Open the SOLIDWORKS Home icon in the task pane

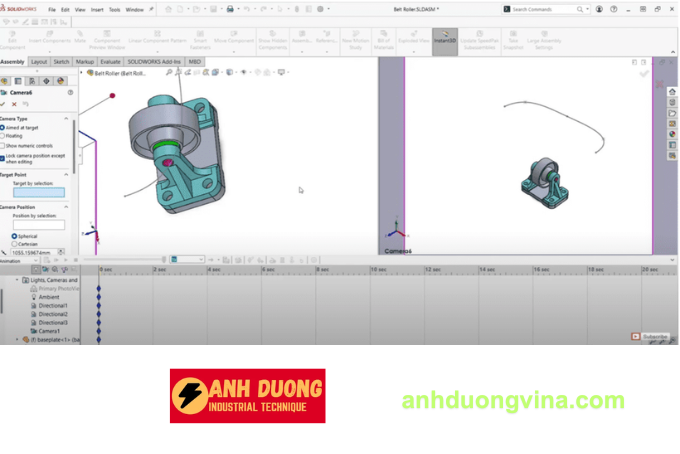pos(672,92)
